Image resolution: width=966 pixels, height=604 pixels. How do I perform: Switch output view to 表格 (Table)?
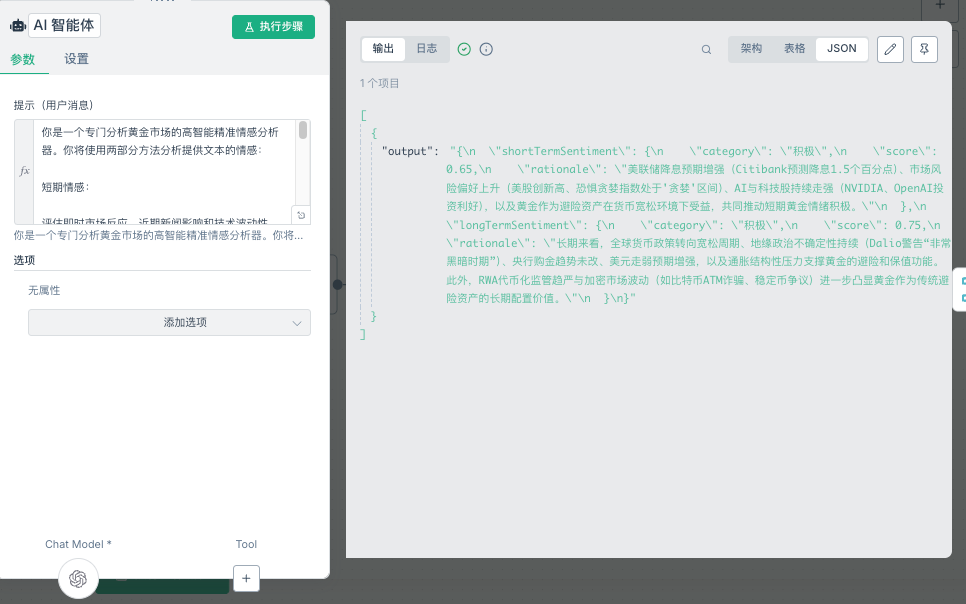794,49
